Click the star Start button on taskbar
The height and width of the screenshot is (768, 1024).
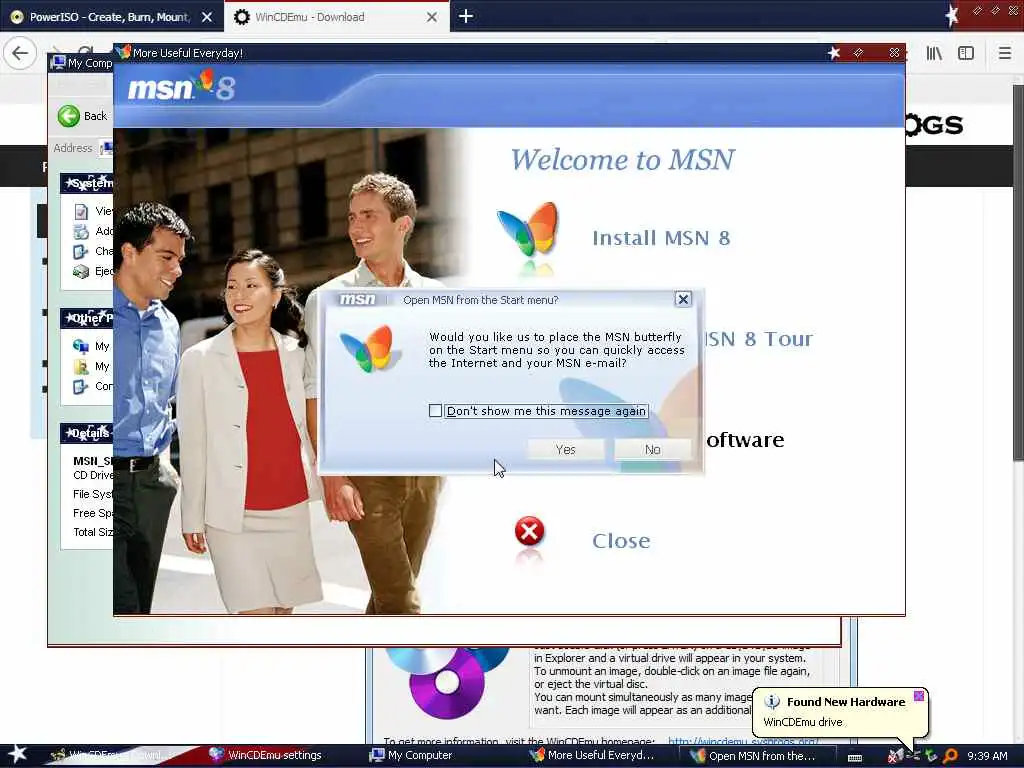point(17,754)
